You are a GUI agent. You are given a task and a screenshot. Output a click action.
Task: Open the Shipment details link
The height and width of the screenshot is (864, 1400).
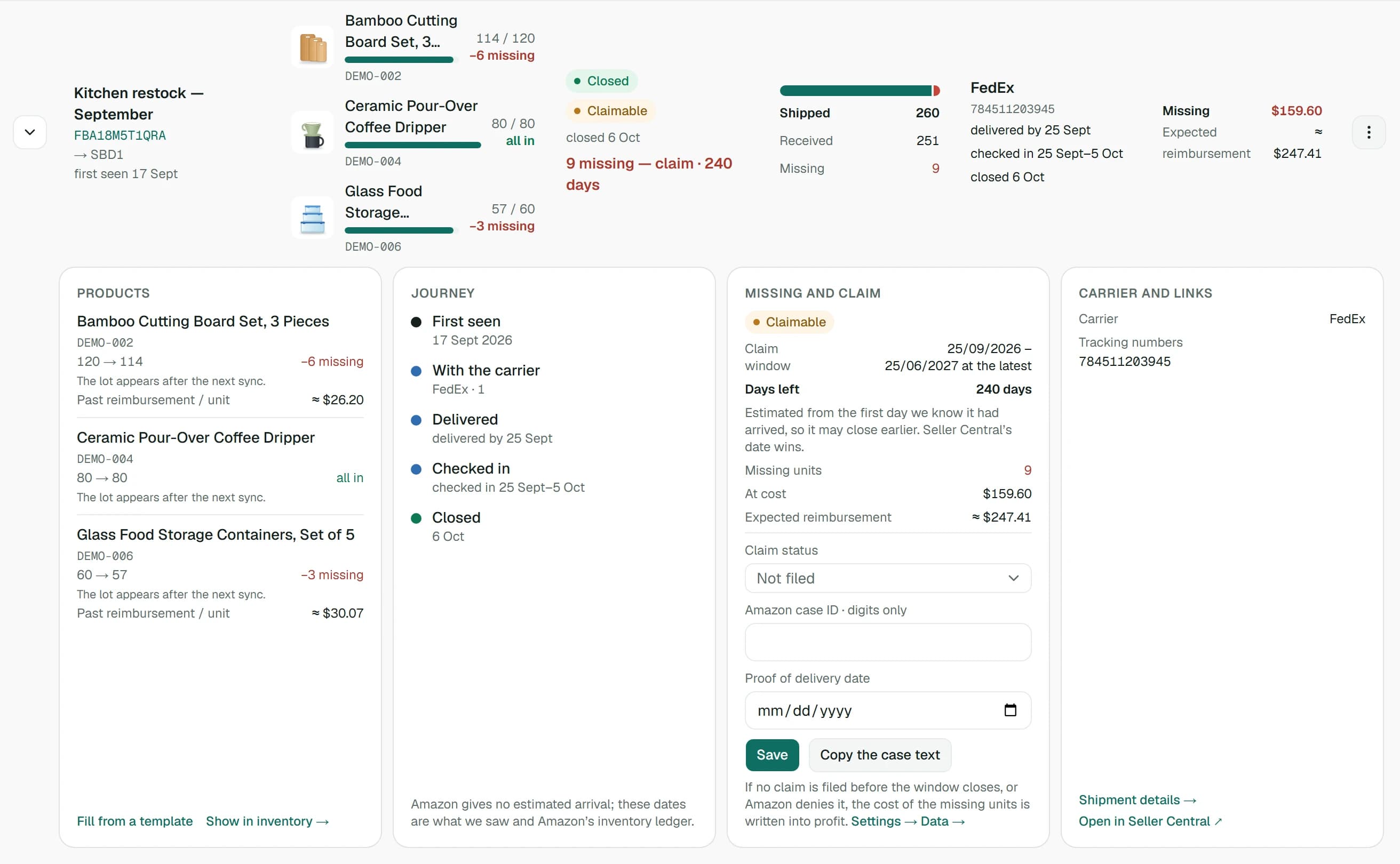1137,800
